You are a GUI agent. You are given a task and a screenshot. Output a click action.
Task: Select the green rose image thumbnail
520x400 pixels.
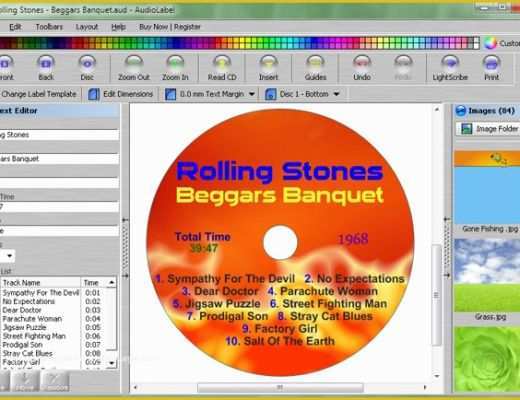487,359
